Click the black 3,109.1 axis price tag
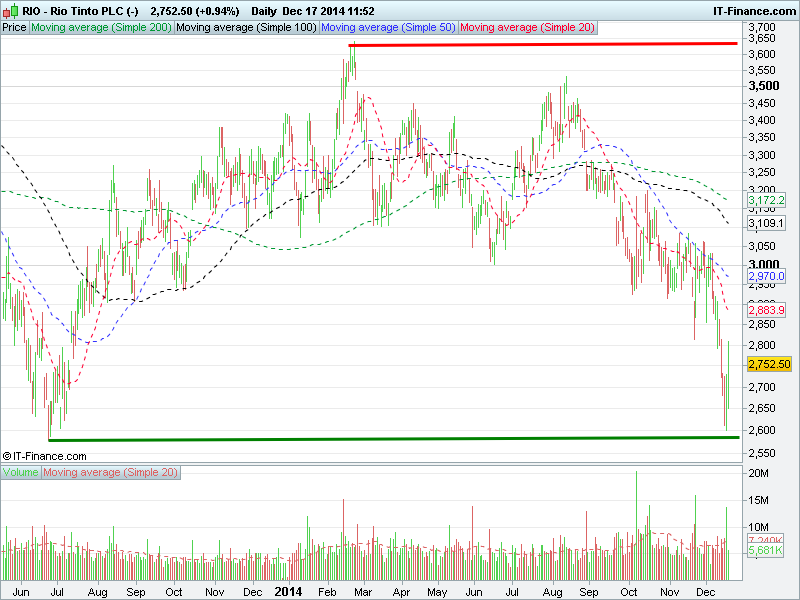Viewport: 800px width, 600px height. [768, 224]
